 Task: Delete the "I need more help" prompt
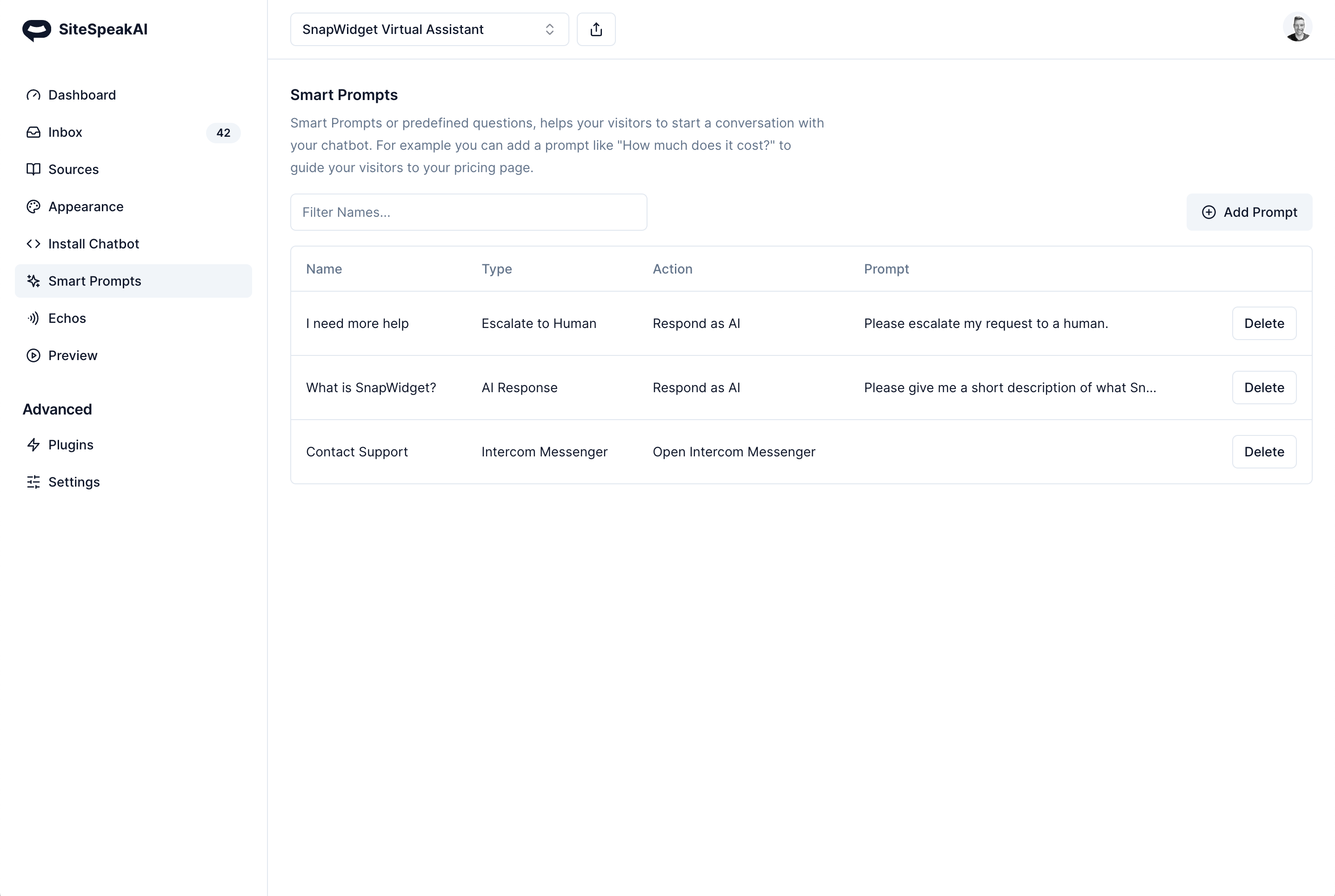tap(1264, 323)
